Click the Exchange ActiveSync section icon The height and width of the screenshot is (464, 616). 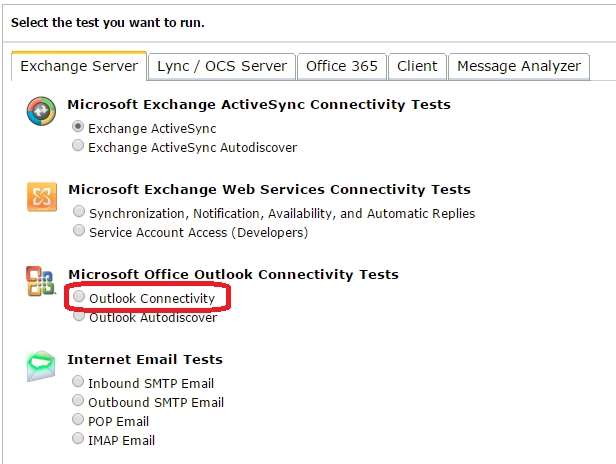[41, 111]
